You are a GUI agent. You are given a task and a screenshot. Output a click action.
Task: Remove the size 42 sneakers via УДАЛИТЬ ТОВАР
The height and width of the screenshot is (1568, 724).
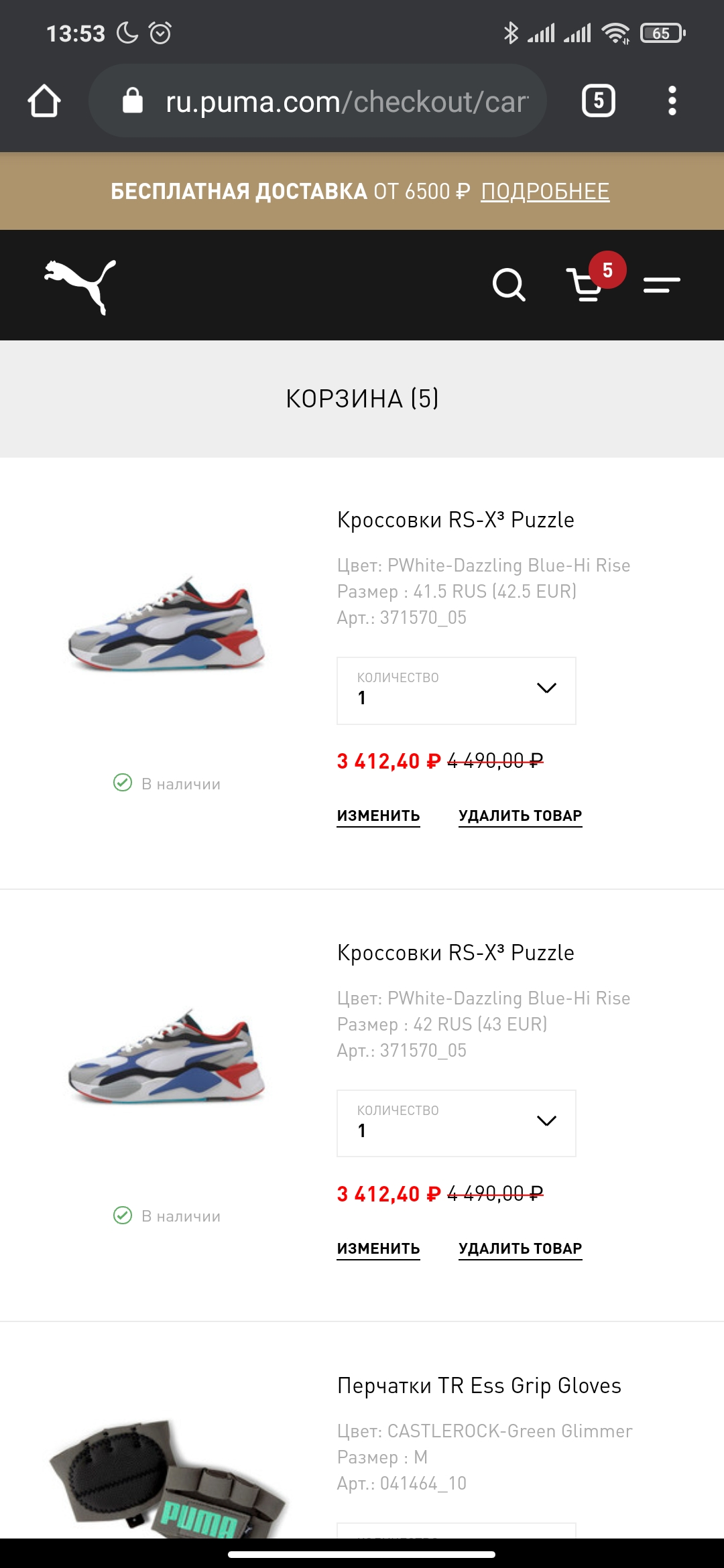520,1249
